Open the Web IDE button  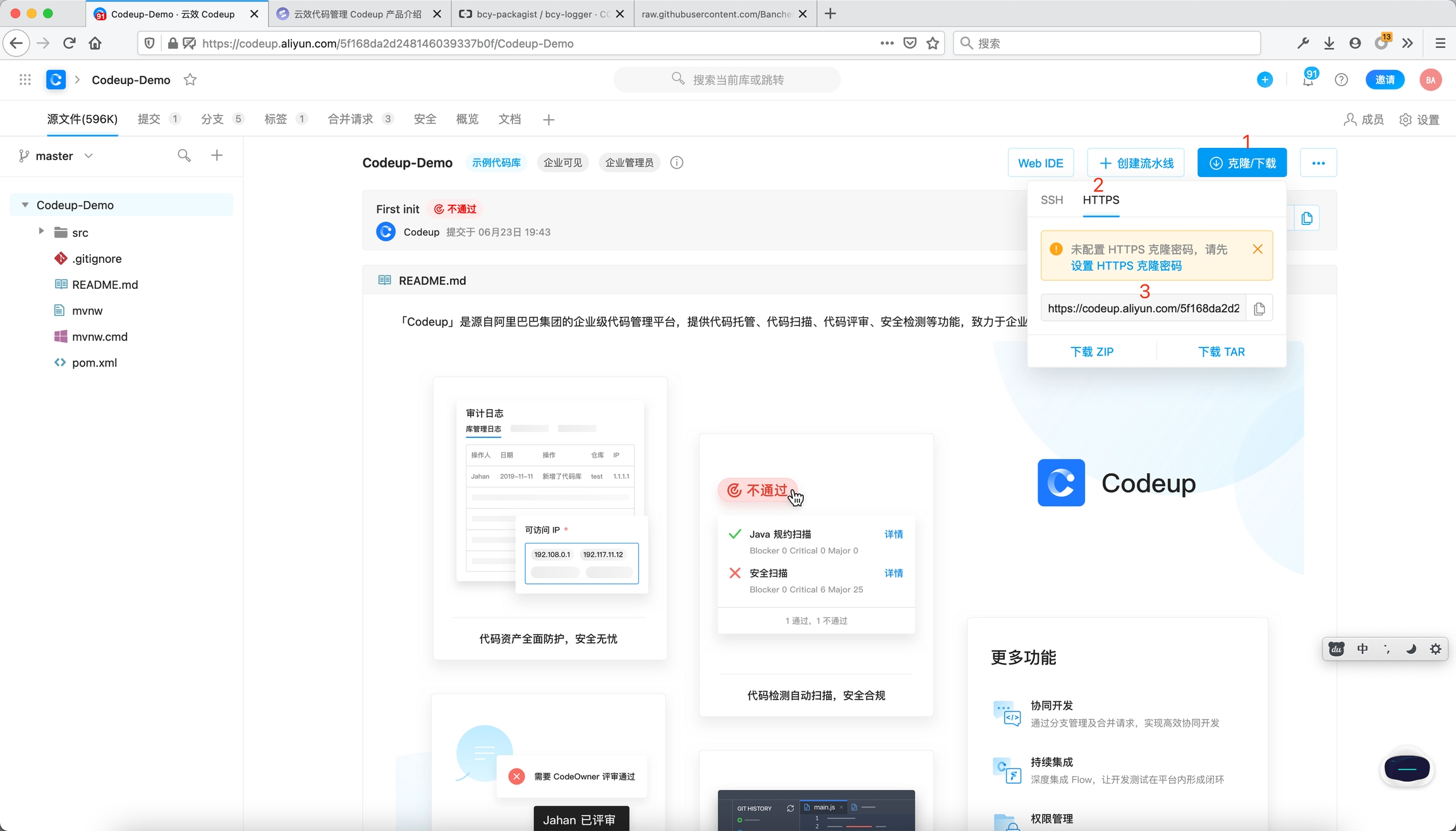1040,163
